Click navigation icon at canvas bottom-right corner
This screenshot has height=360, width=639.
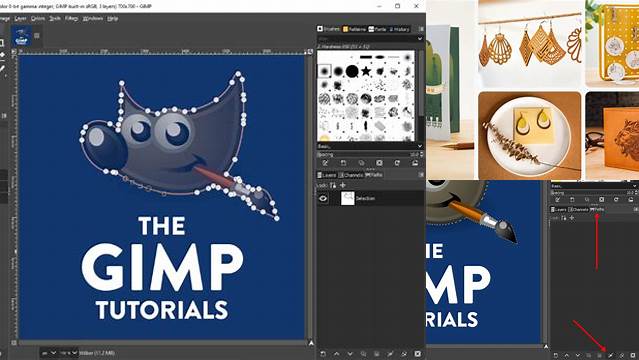point(311,343)
